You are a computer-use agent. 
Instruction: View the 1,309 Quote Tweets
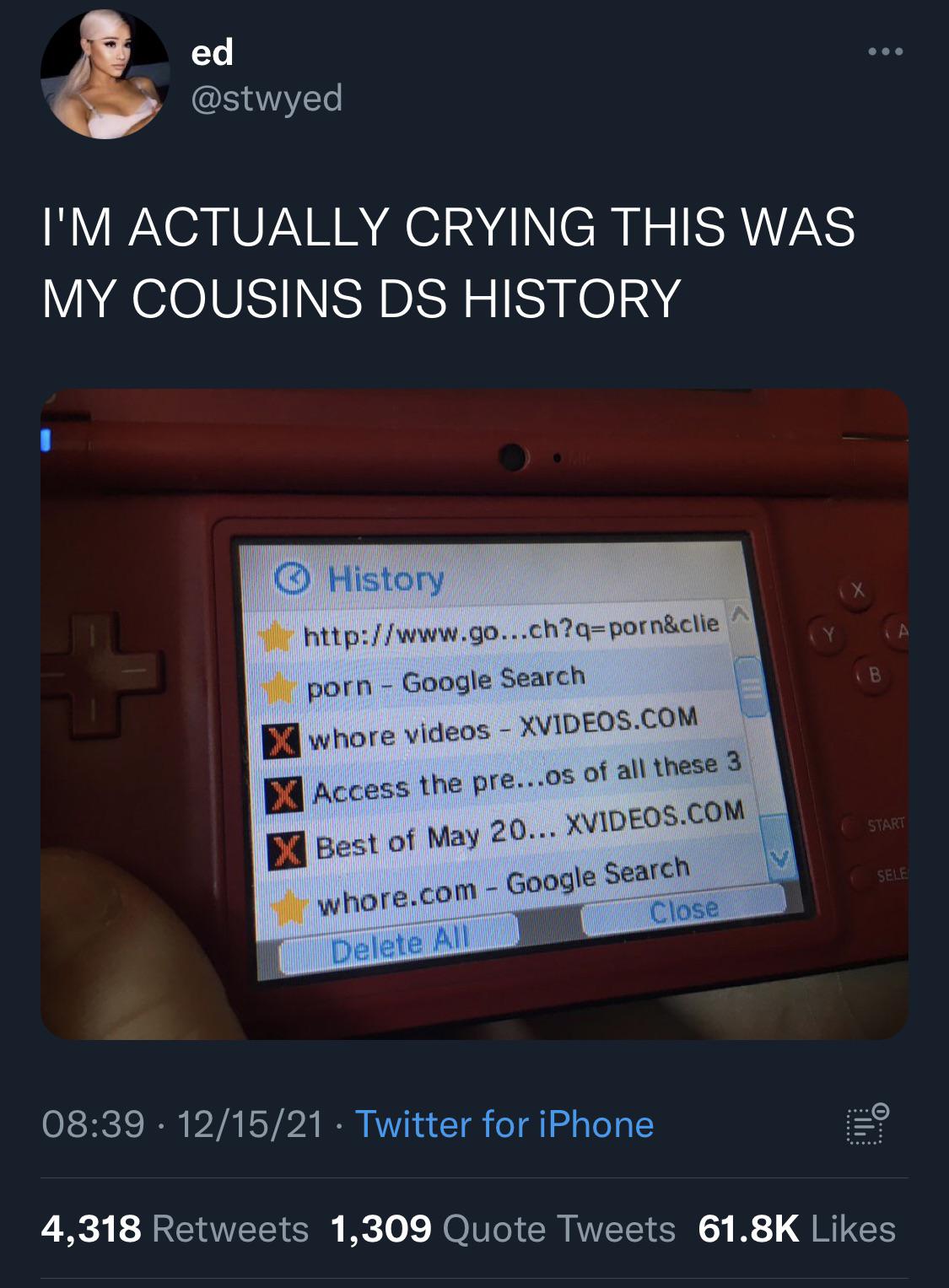coord(504,1229)
